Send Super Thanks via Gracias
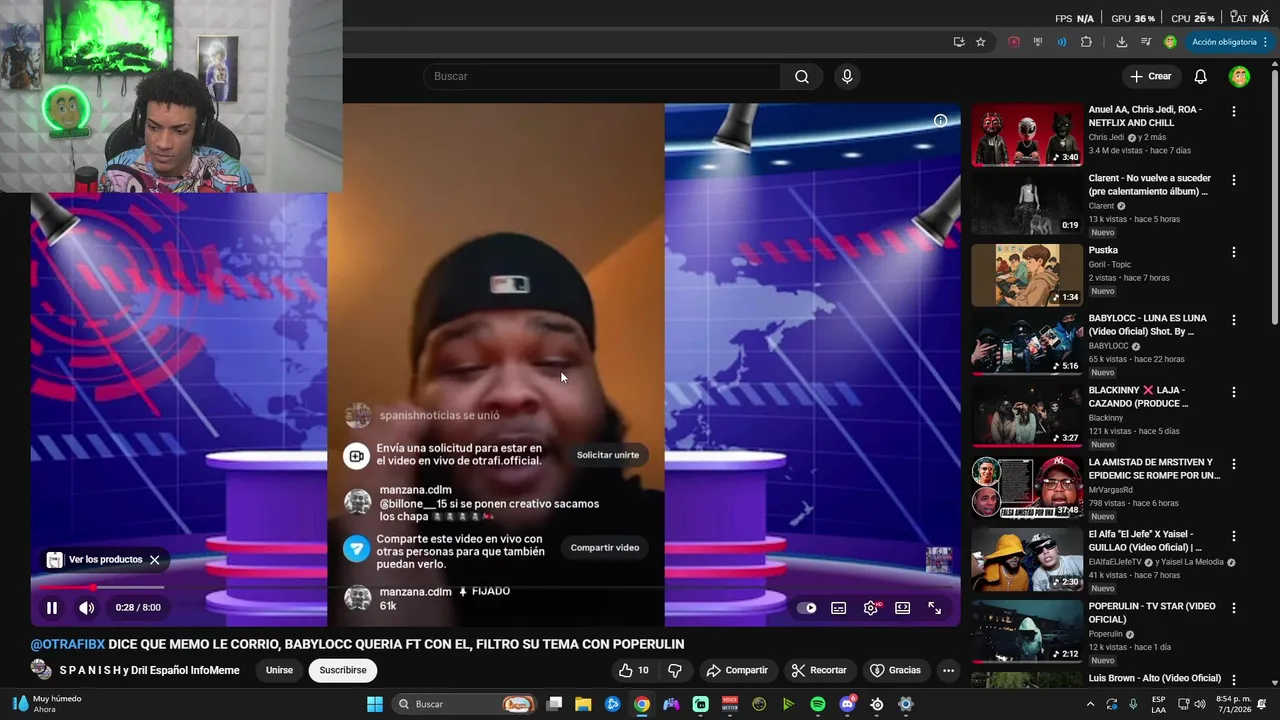This screenshot has width=1280, height=720. pyautogui.click(x=895, y=670)
